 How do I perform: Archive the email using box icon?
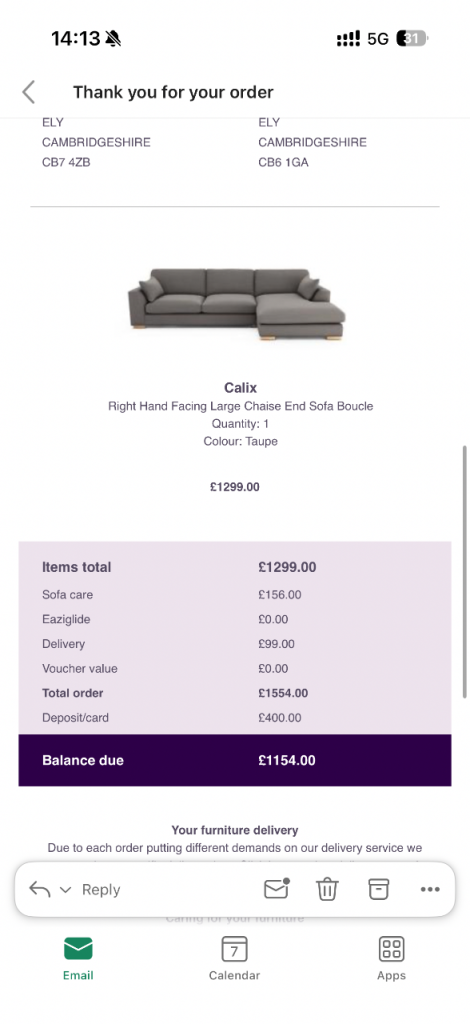[379, 889]
